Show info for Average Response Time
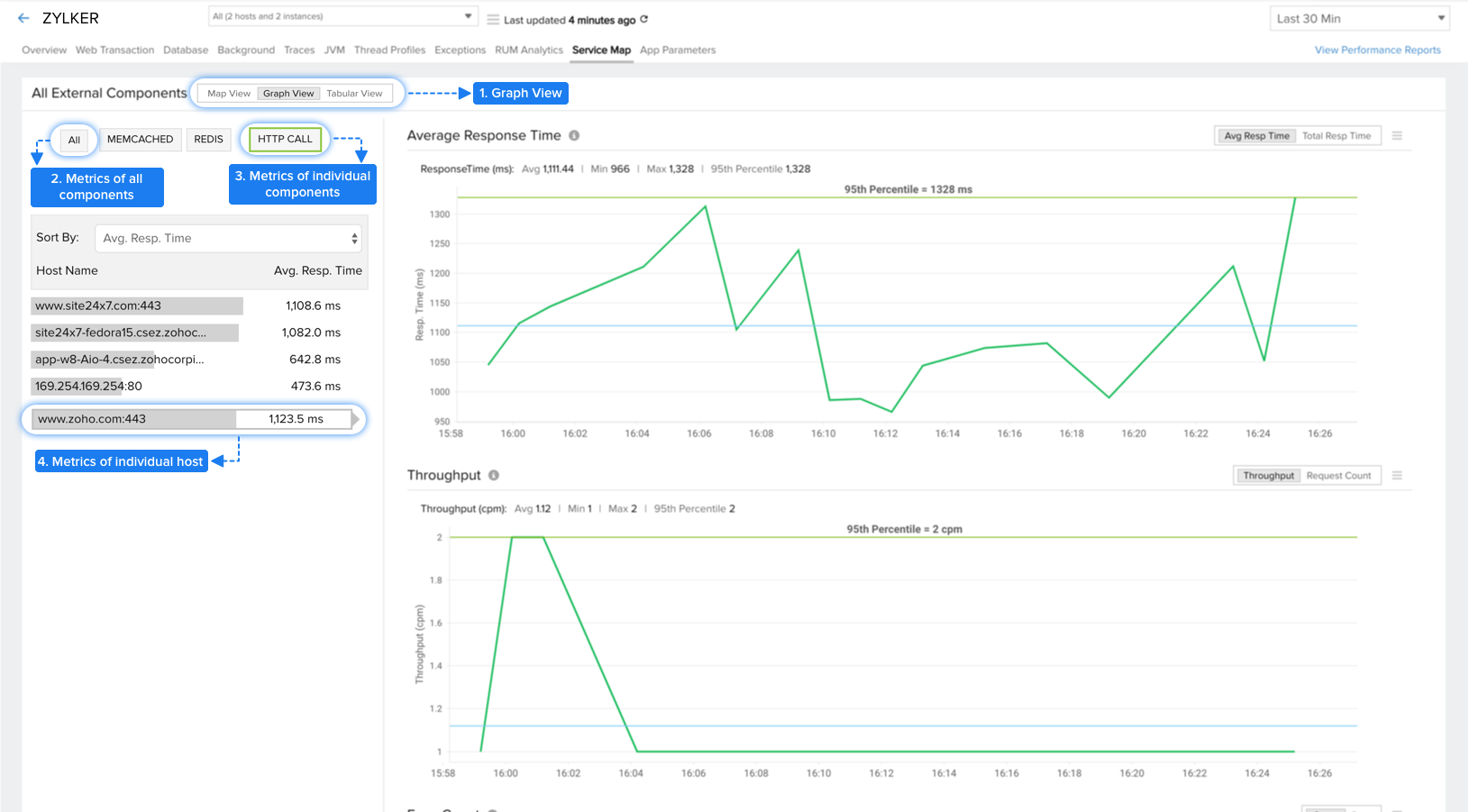The width and height of the screenshot is (1468, 812). click(574, 135)
